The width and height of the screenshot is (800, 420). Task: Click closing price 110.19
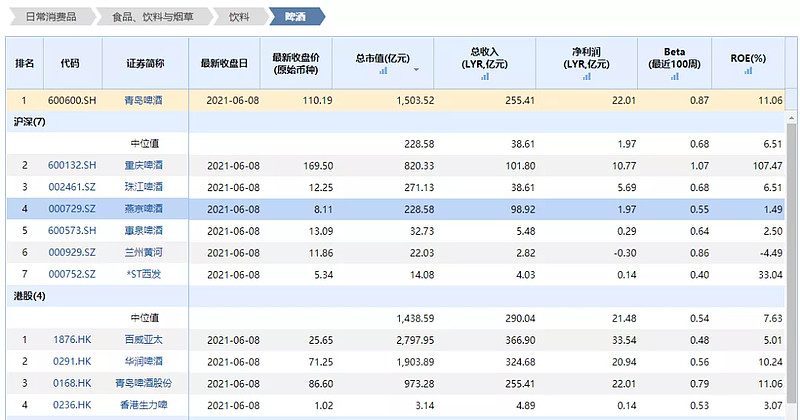[x=317, y=101]
